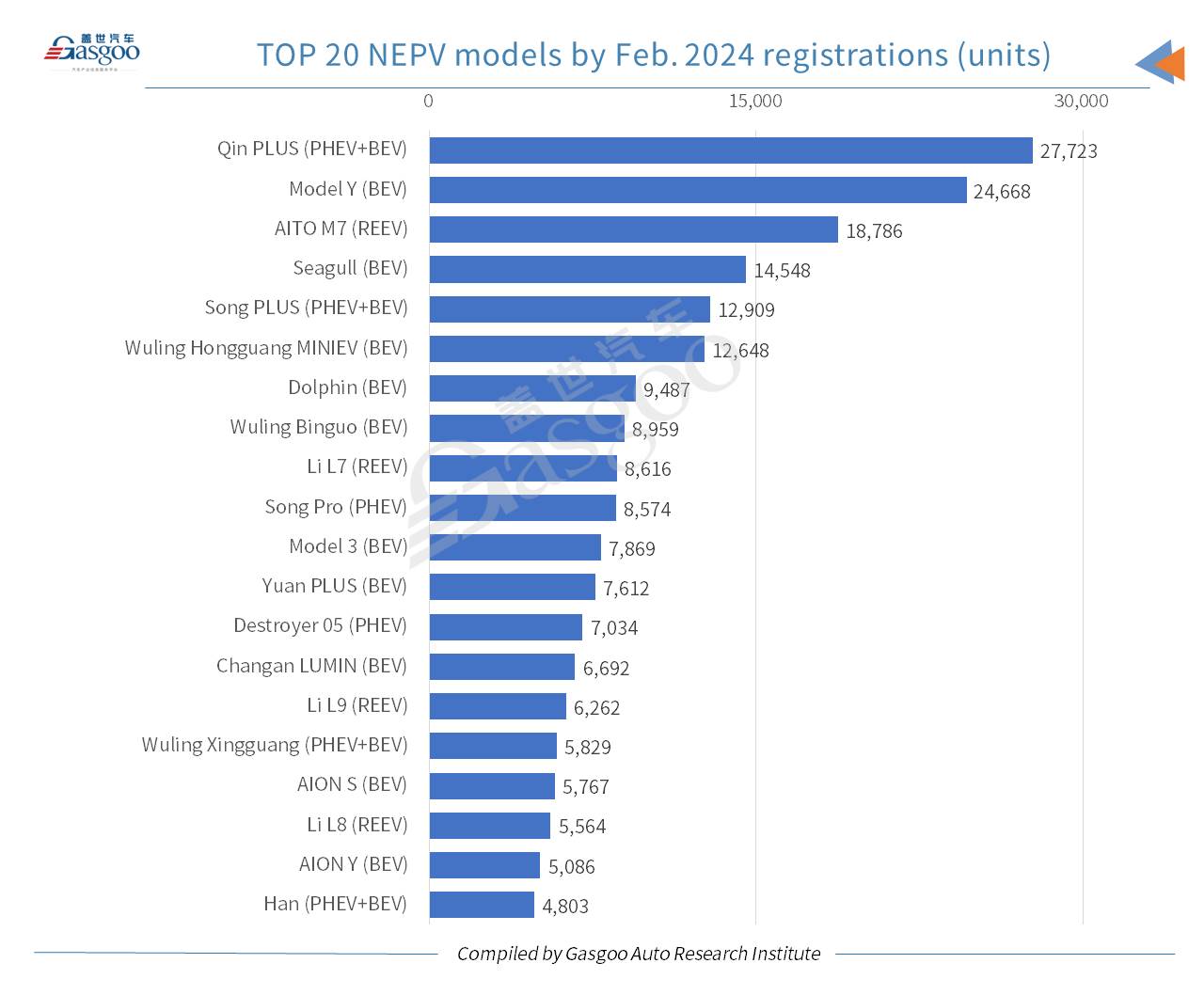
Task: Click the AION S bar in chart
Action: pos(492,786)
